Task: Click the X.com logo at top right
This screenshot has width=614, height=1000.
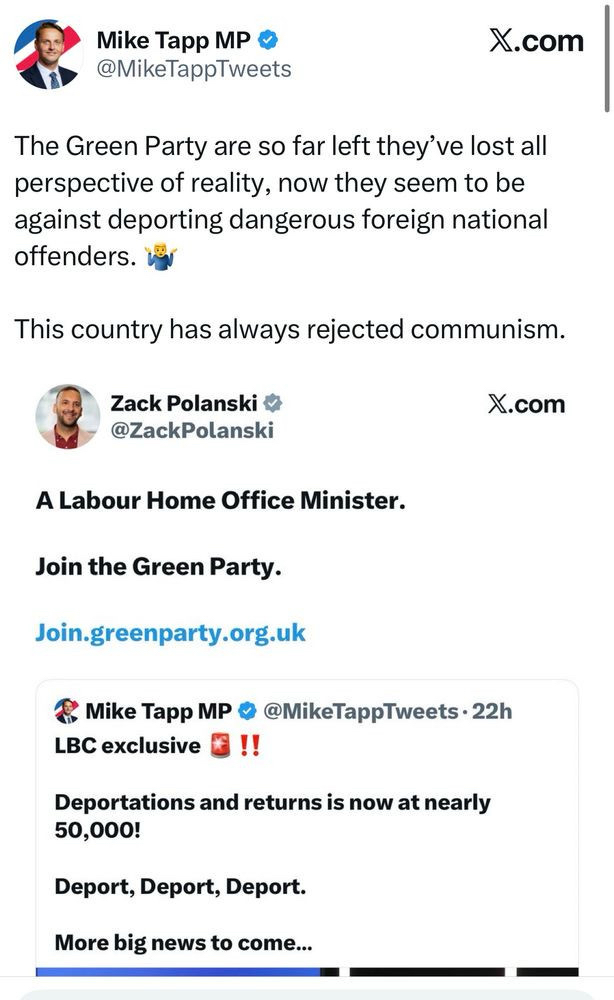Action: point(536,41)
